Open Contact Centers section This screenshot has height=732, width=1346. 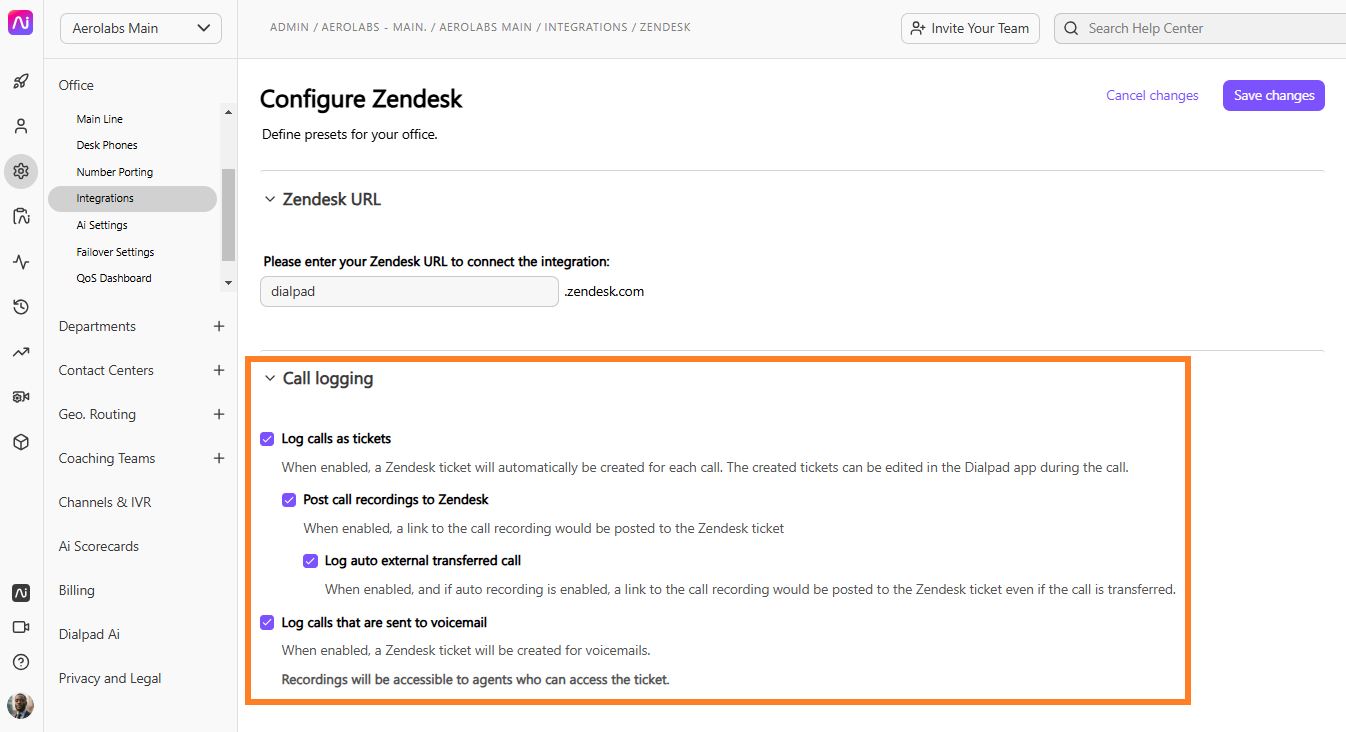[x=106, y=370]
